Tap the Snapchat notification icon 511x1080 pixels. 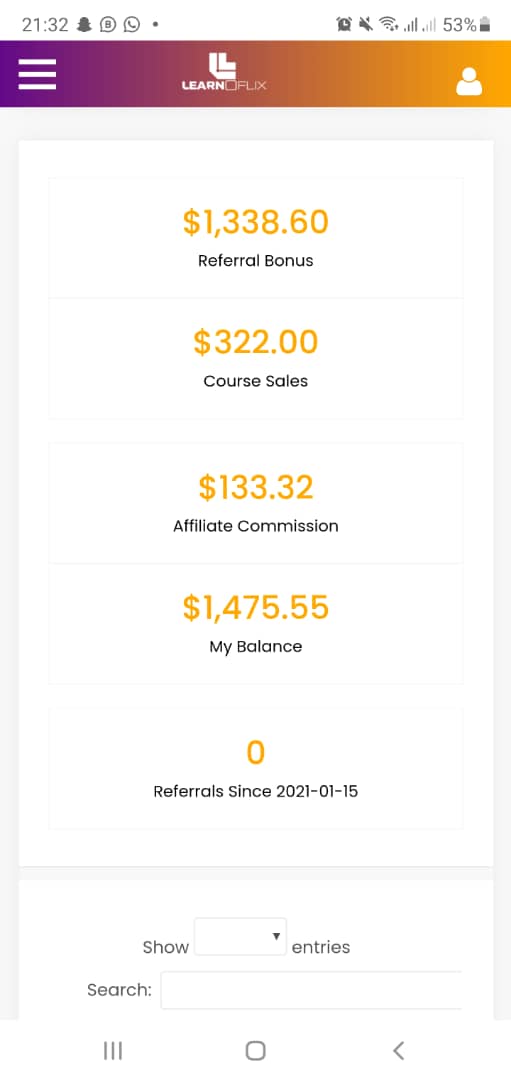[x=84, y=25]
